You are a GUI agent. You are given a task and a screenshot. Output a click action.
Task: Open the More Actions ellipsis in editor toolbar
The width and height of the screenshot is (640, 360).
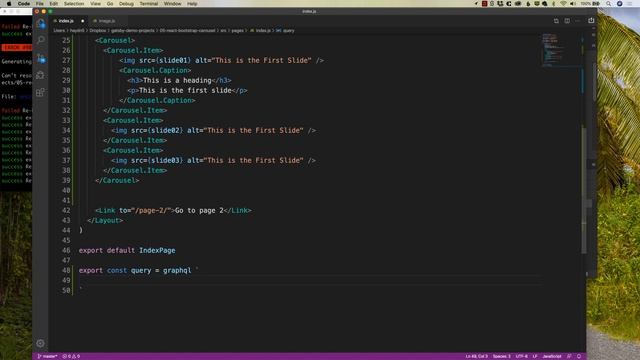pyautogui.click(x=578, y=21)
